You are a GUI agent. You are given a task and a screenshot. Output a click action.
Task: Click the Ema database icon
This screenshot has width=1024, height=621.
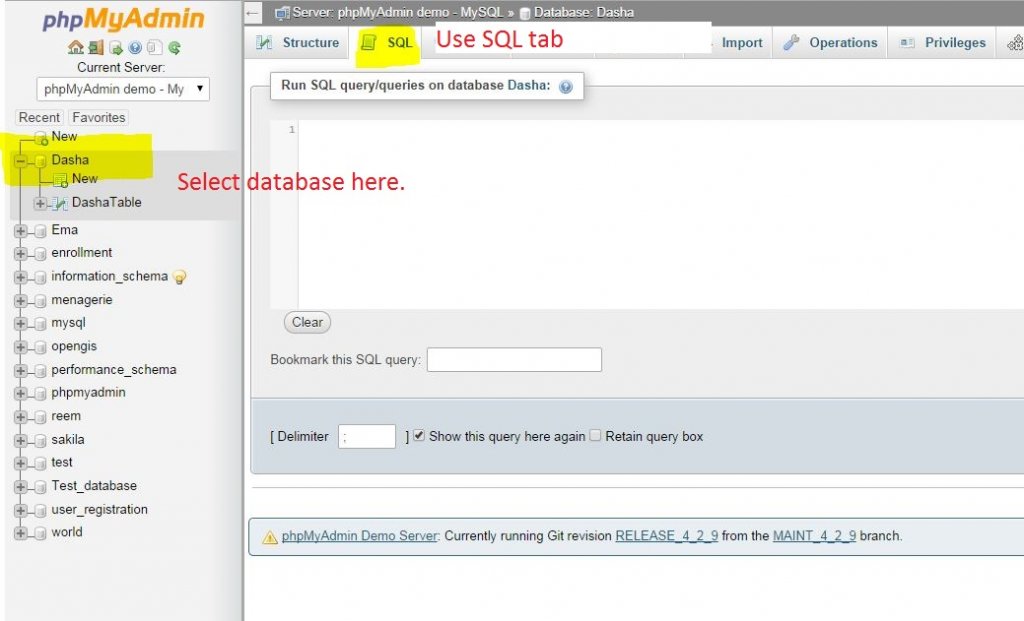pos(40,231)
